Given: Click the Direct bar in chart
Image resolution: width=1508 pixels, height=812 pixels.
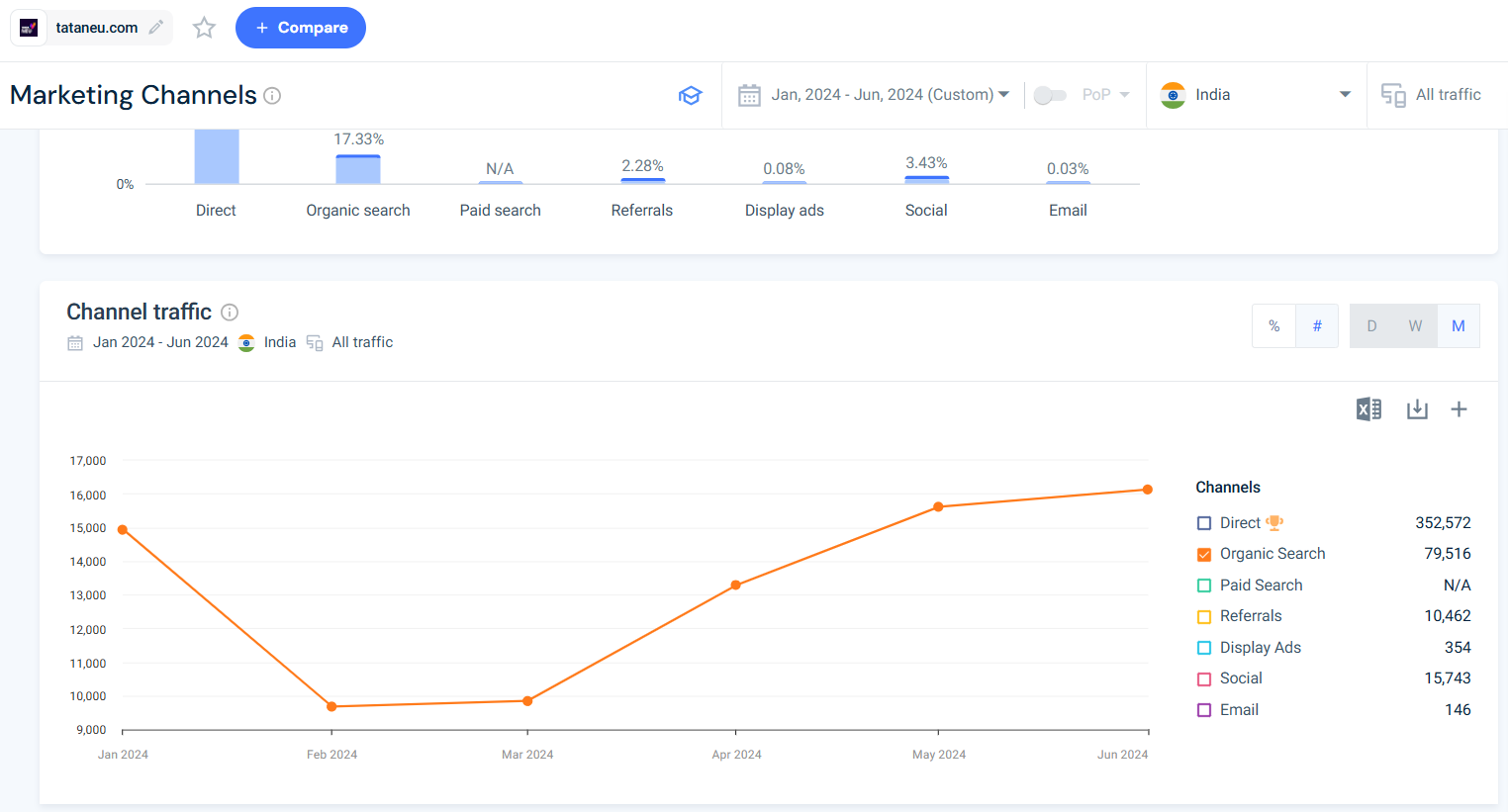Looking at the screenshot, I should click(x=217, y=156).
